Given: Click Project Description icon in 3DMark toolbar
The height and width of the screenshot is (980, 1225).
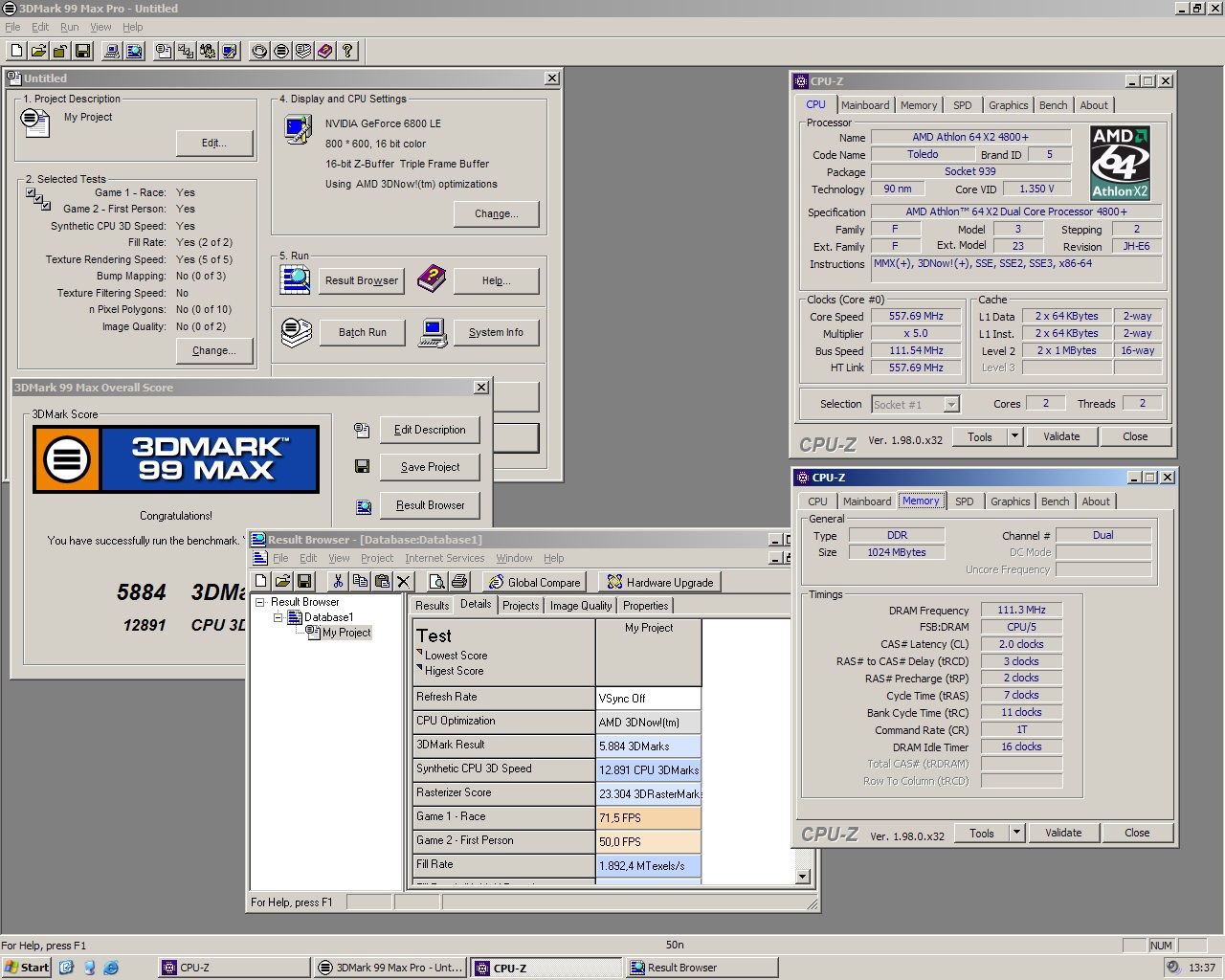Looking at the screenshot, I should [x=164, y=51].
